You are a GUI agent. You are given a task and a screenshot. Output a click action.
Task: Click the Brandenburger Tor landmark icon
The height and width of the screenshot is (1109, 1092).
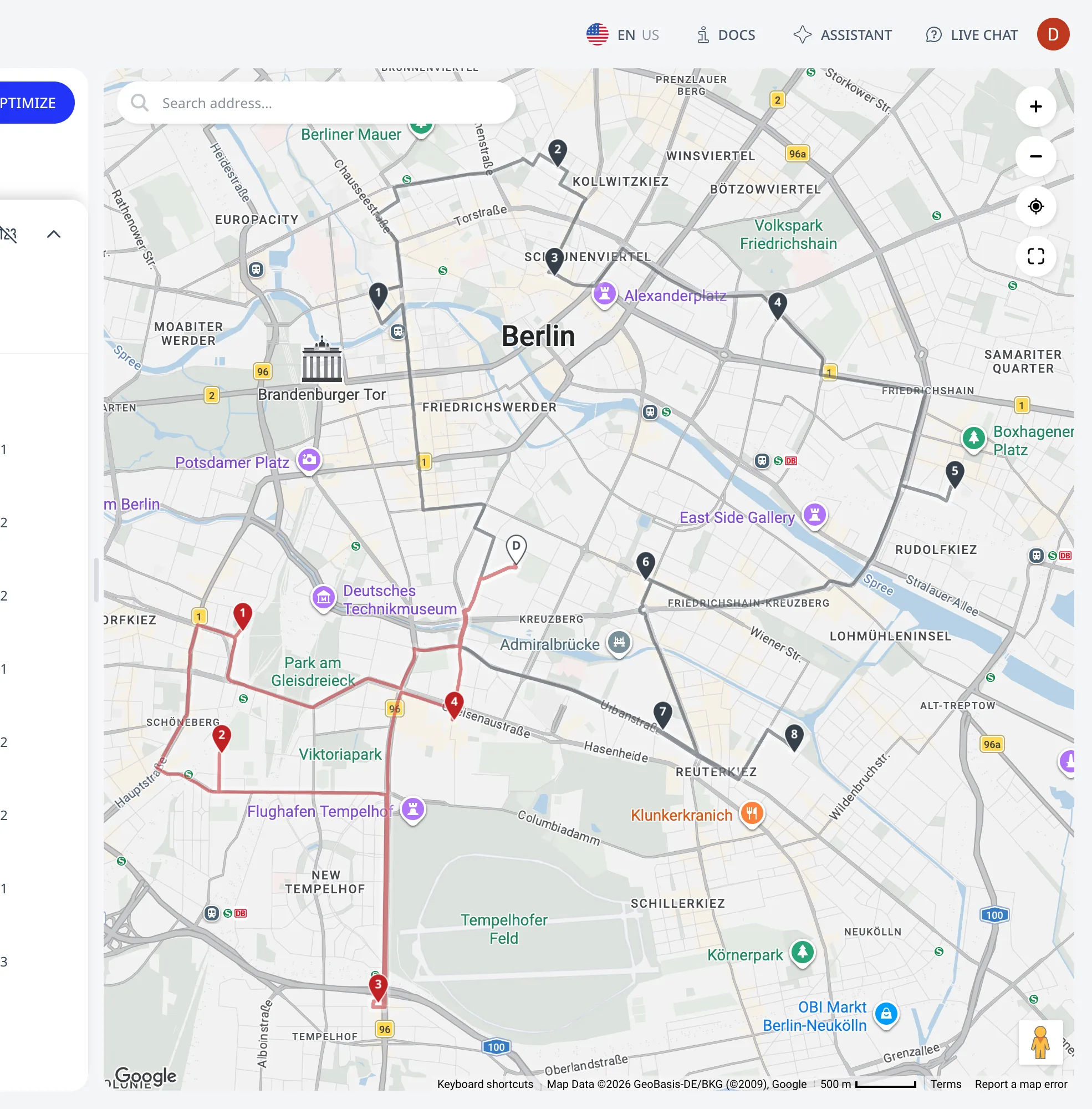322,360
